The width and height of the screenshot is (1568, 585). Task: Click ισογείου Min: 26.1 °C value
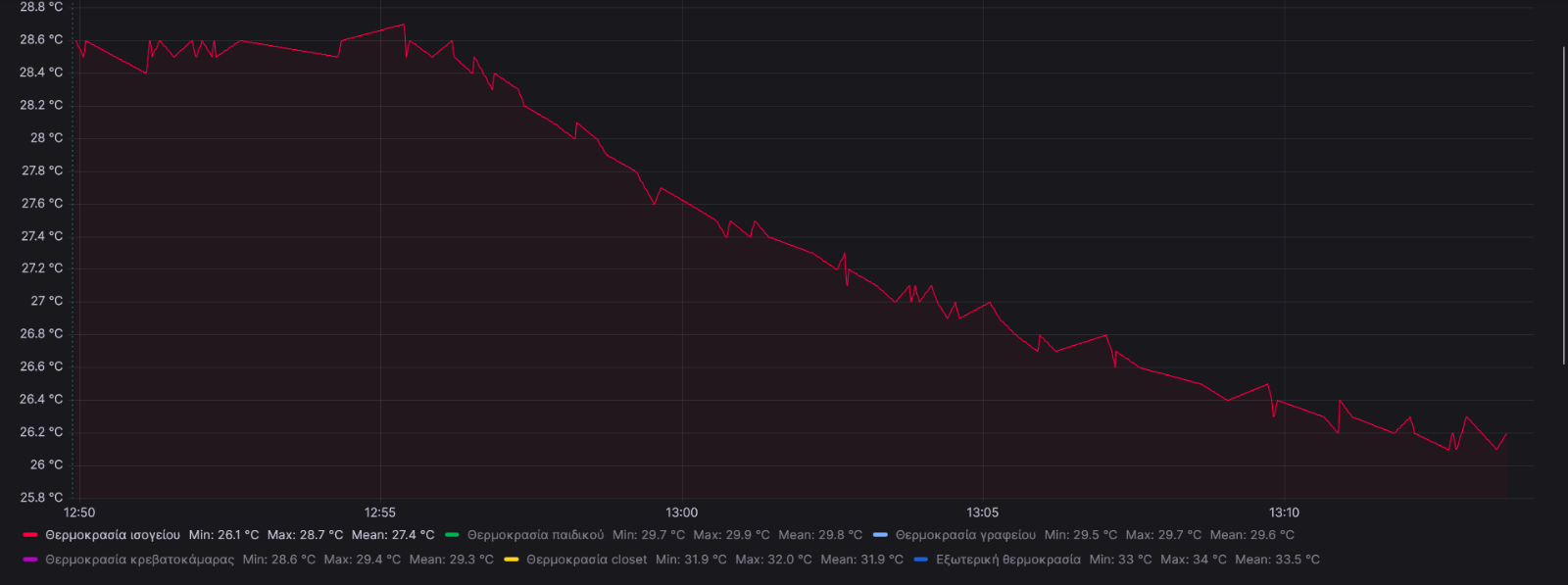pos(223,535)
